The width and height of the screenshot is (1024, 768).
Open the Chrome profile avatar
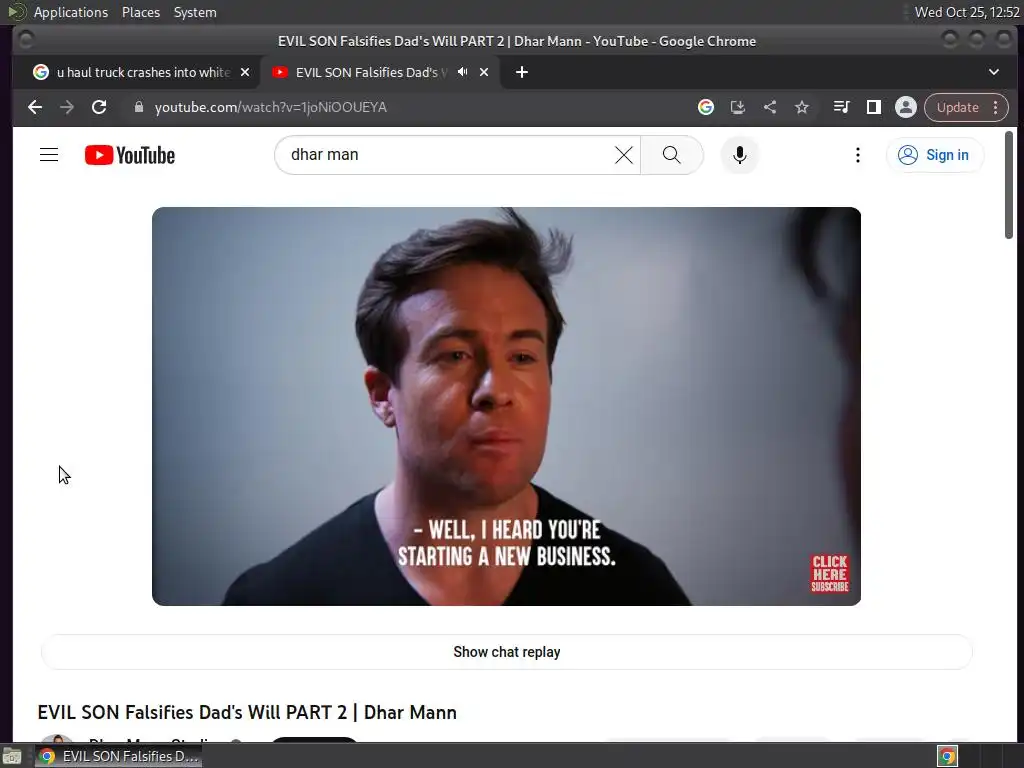pos(906,107)
